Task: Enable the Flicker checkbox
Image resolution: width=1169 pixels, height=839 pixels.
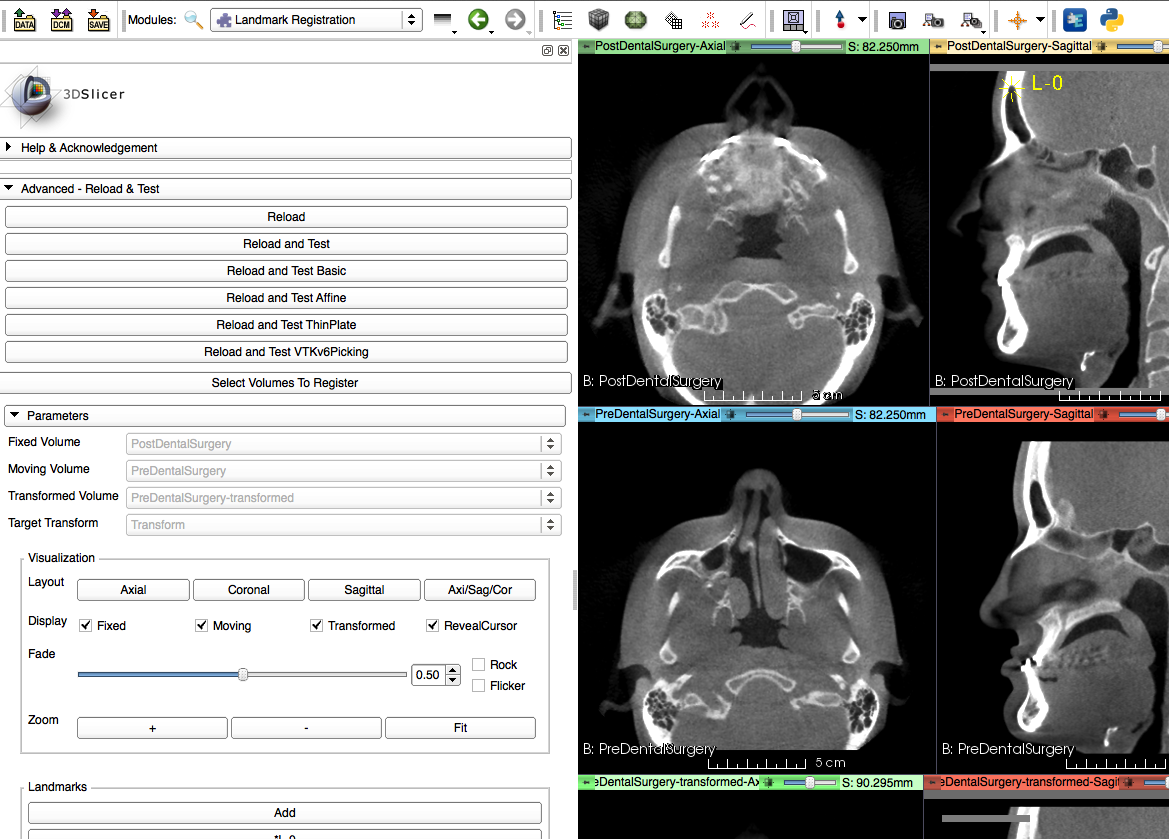Action: (479, 686)
